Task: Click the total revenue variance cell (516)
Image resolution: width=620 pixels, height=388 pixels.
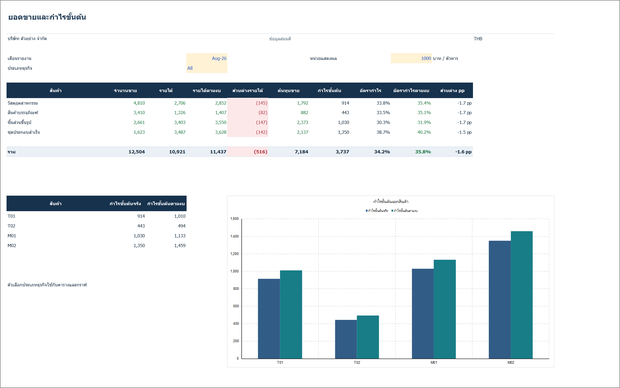Action: 248,151
